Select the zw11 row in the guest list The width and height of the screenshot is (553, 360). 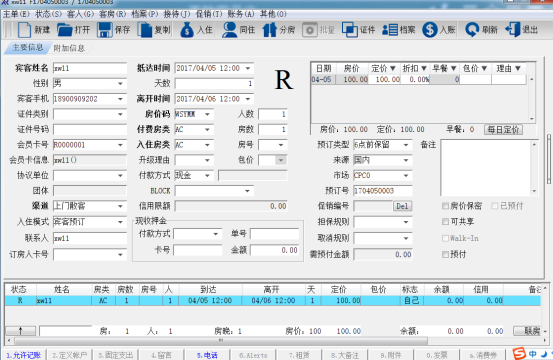272,300
